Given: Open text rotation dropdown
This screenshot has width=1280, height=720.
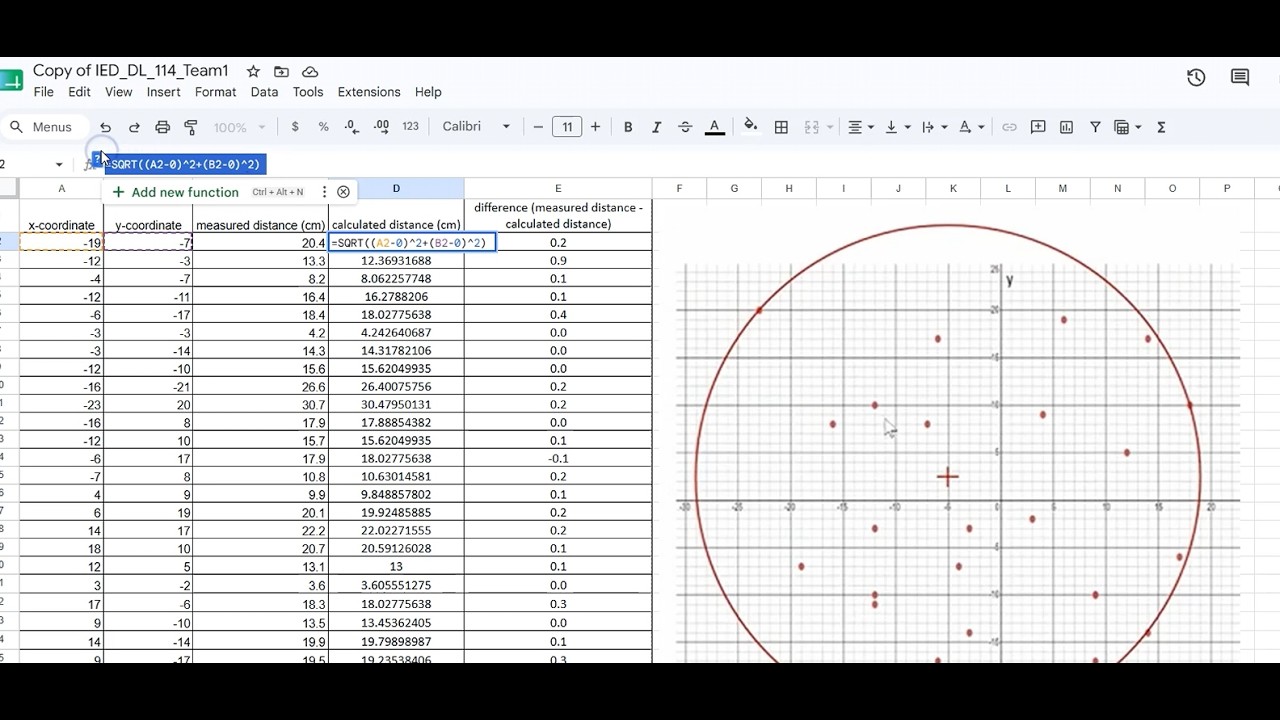Looking at the screenshot, I should tap(971, 127).
